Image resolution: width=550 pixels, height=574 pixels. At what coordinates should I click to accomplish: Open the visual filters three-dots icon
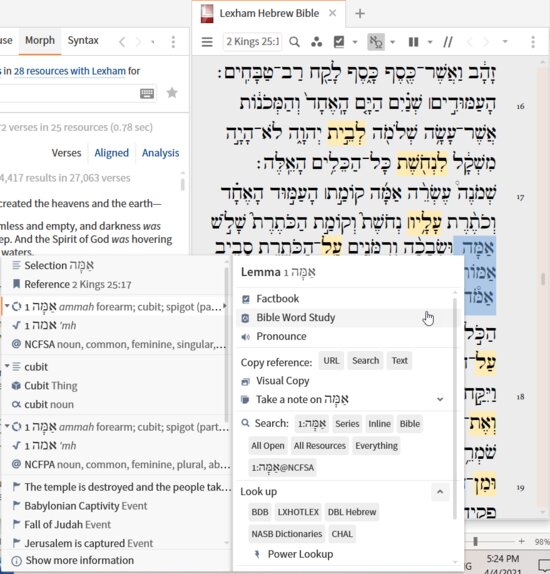pyautogui.click(x=316, y=42)
